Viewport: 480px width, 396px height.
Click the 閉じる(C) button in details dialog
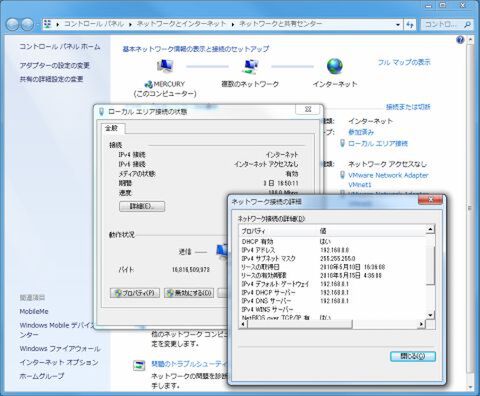coord(413,356)
